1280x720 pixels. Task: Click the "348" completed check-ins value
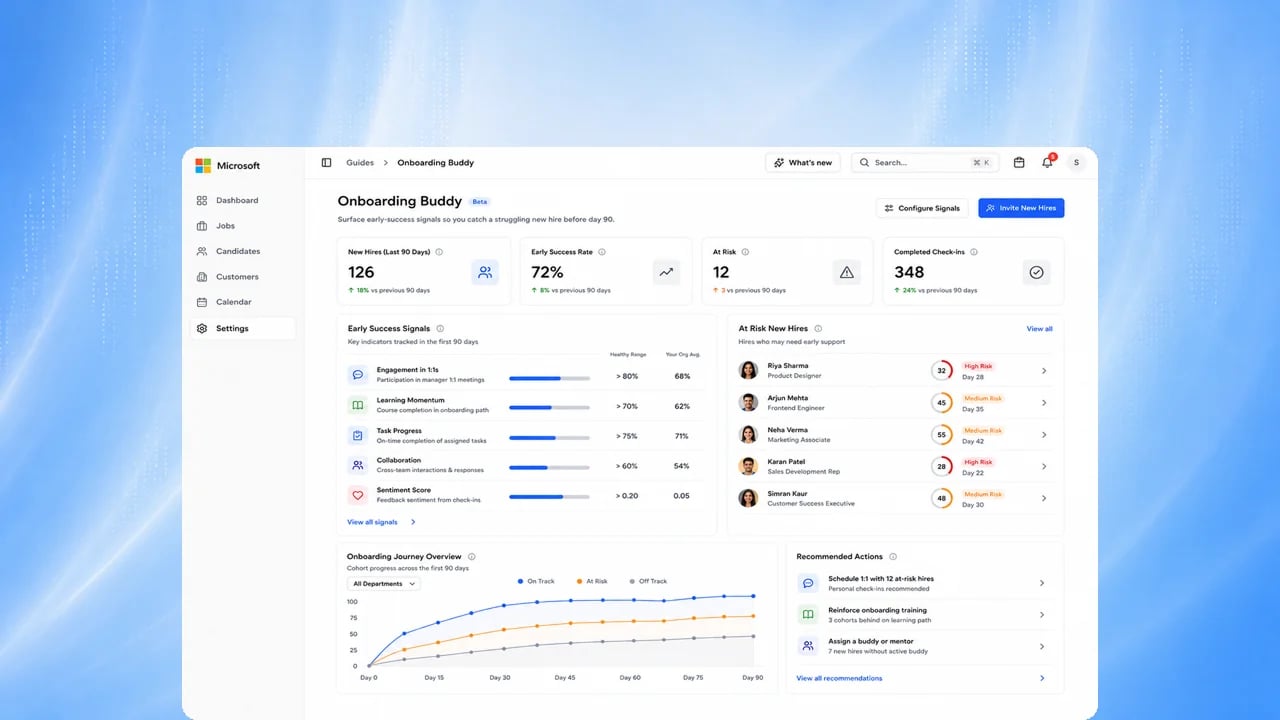(x=909, y=272)
